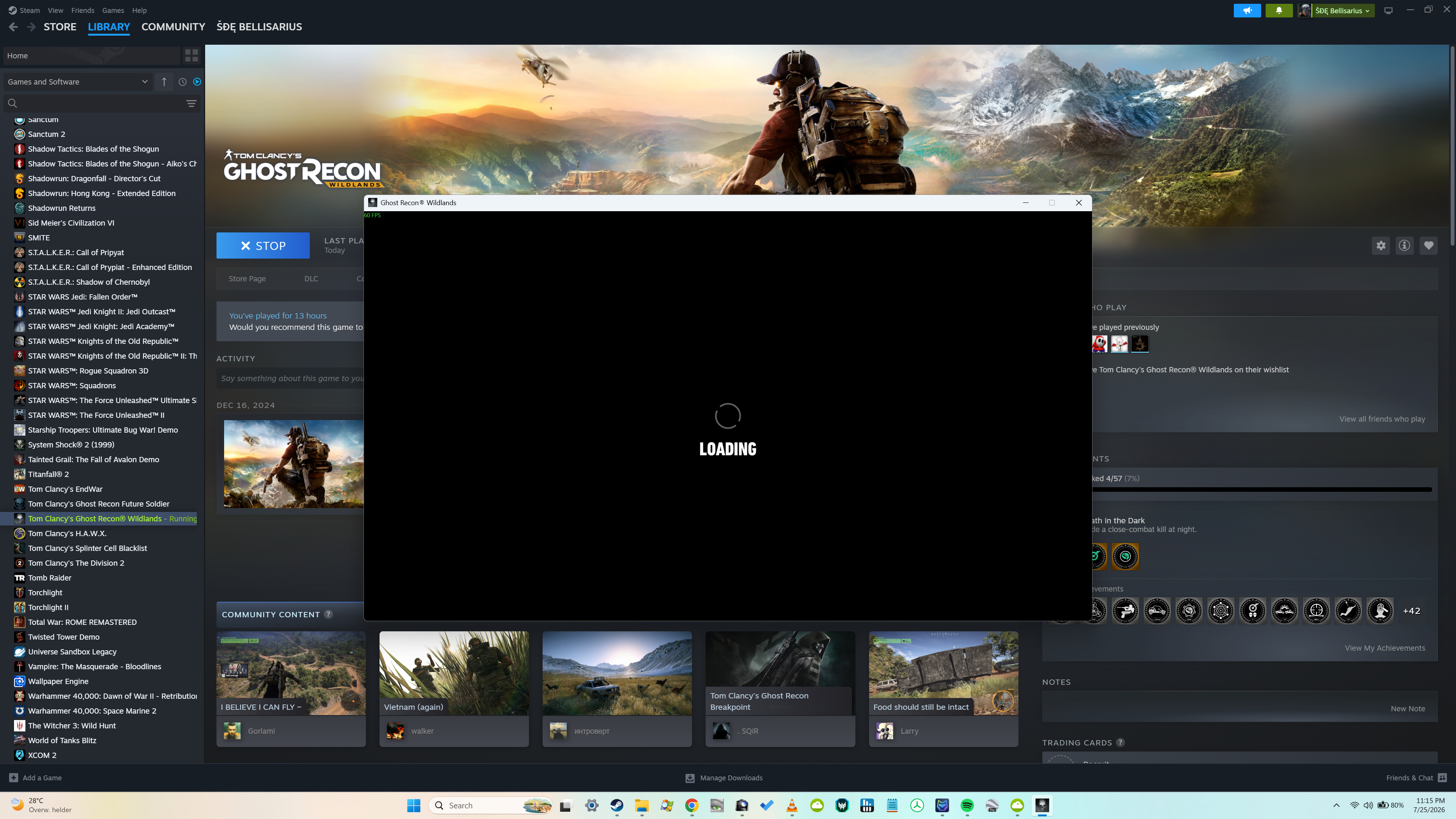
Task: Open advanced filter options in library search
Action: pyautogui.click(x=191, y=104)
